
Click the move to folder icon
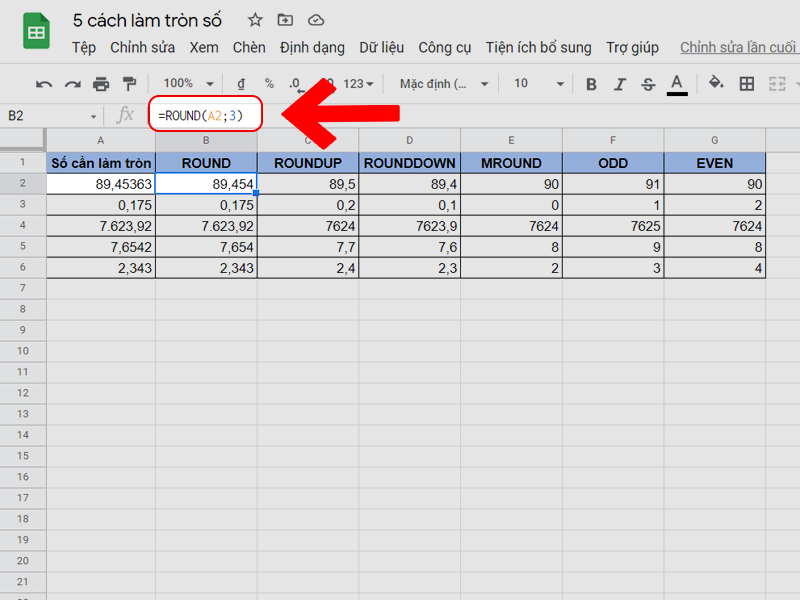pyautogui.click(x=286, y=20)
